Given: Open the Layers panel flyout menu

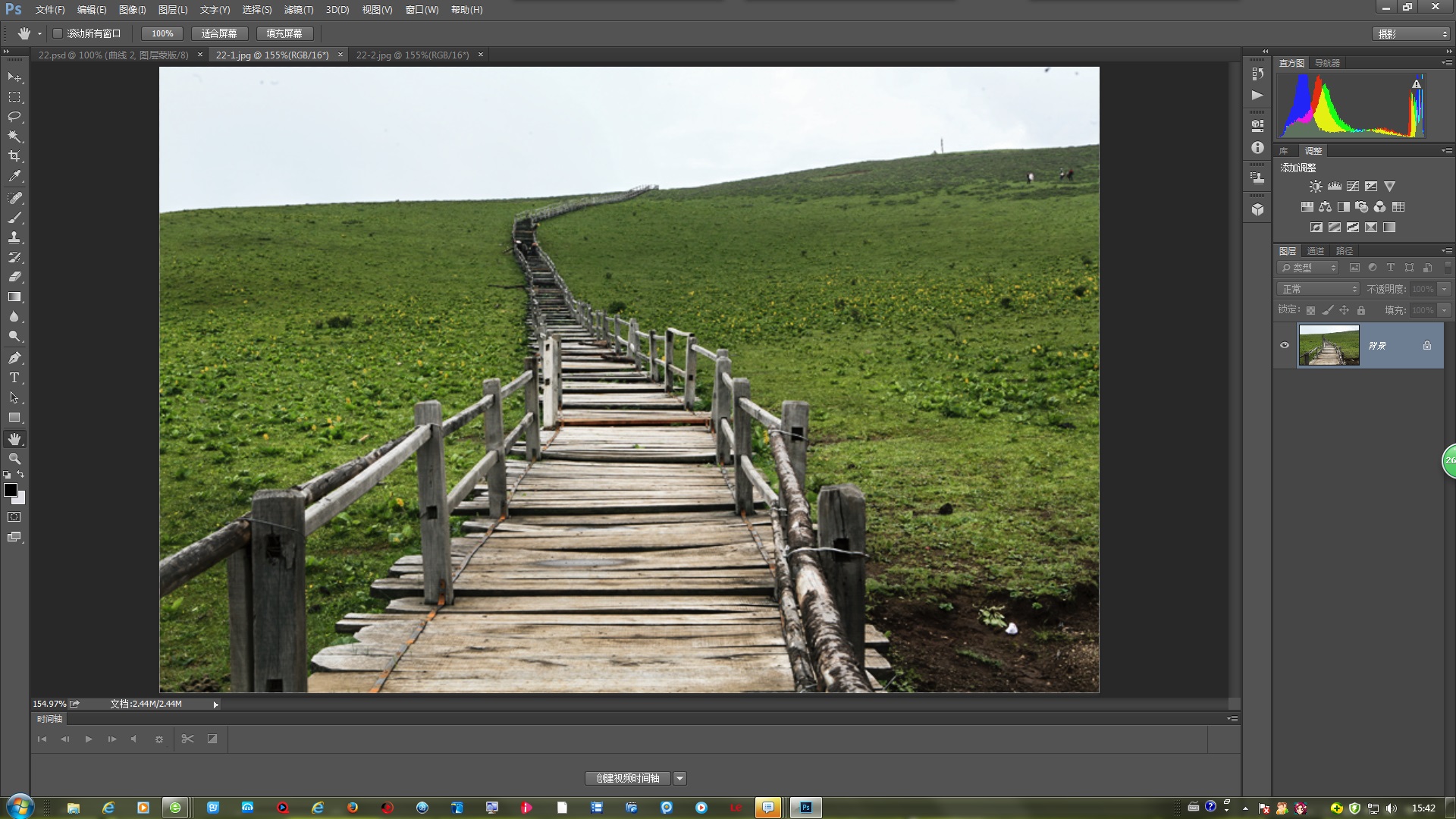Looking at the screenshot, I should pos(1446,251).
